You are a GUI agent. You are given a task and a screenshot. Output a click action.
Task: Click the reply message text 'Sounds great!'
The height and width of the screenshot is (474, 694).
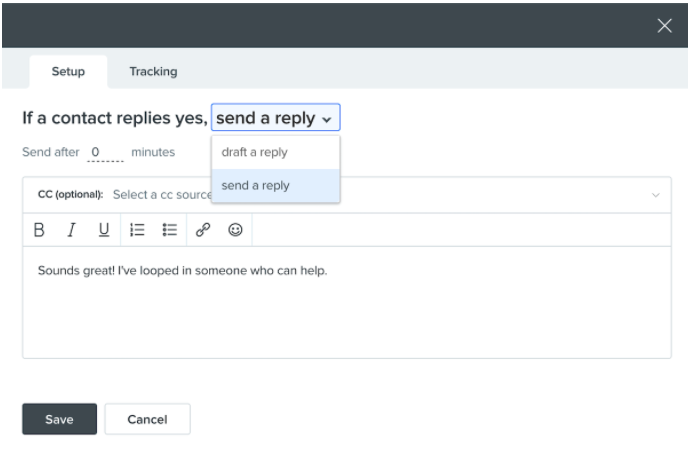76,271
